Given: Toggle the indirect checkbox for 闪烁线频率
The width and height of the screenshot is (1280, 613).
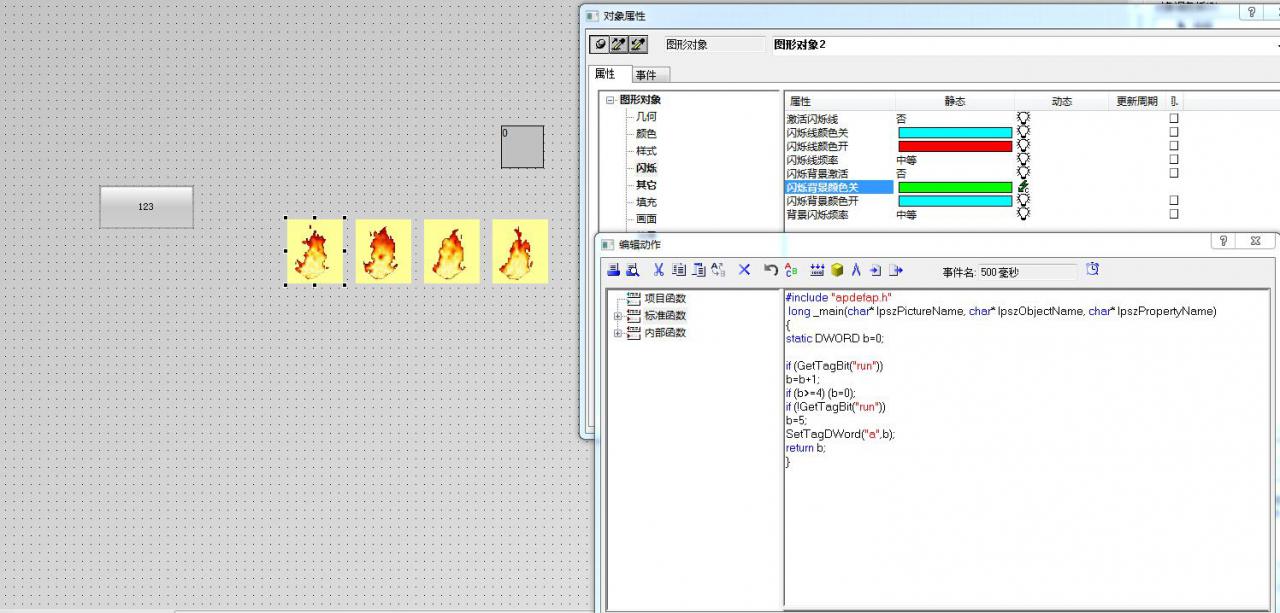Looking at the screenshot, I should pyautogui.click(x=1174, y=159).
